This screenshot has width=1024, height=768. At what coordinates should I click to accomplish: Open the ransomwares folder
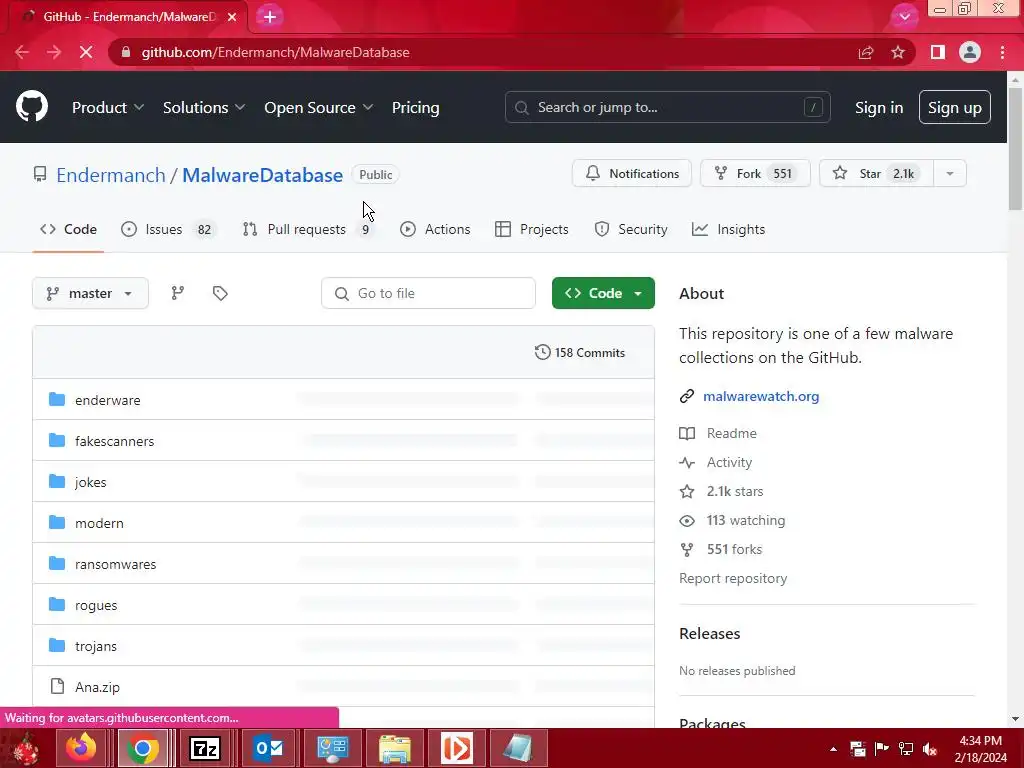click(x=116, y=565)
